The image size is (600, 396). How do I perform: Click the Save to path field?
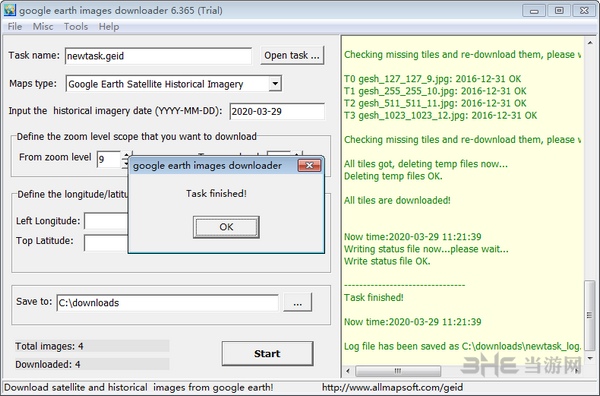click(x=168, y=303)
